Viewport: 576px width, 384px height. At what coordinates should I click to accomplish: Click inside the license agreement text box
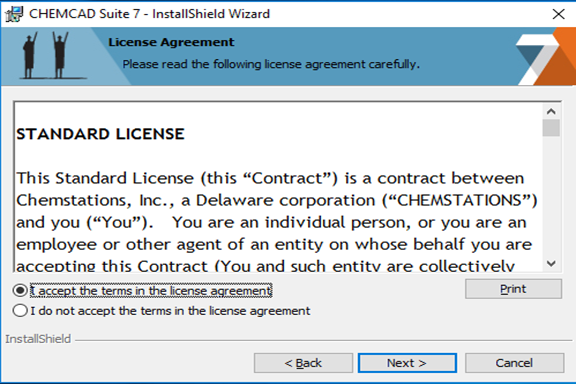278,187
